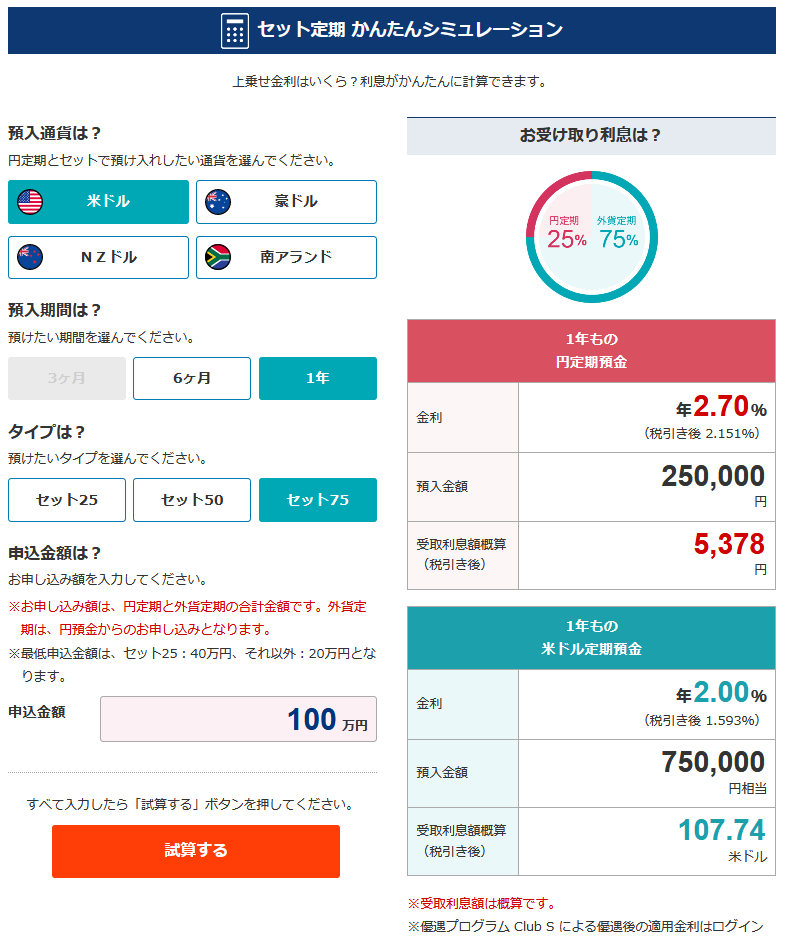Click the Australian flag icon
The width and height of the screenshot is (786, 940).
click(218, 202)
